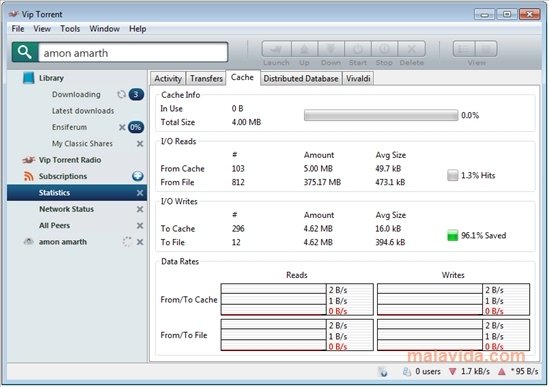This screenshot has width=549, height=387.
Task: Select Library in the sidebar
Action: tap(51, 78)
